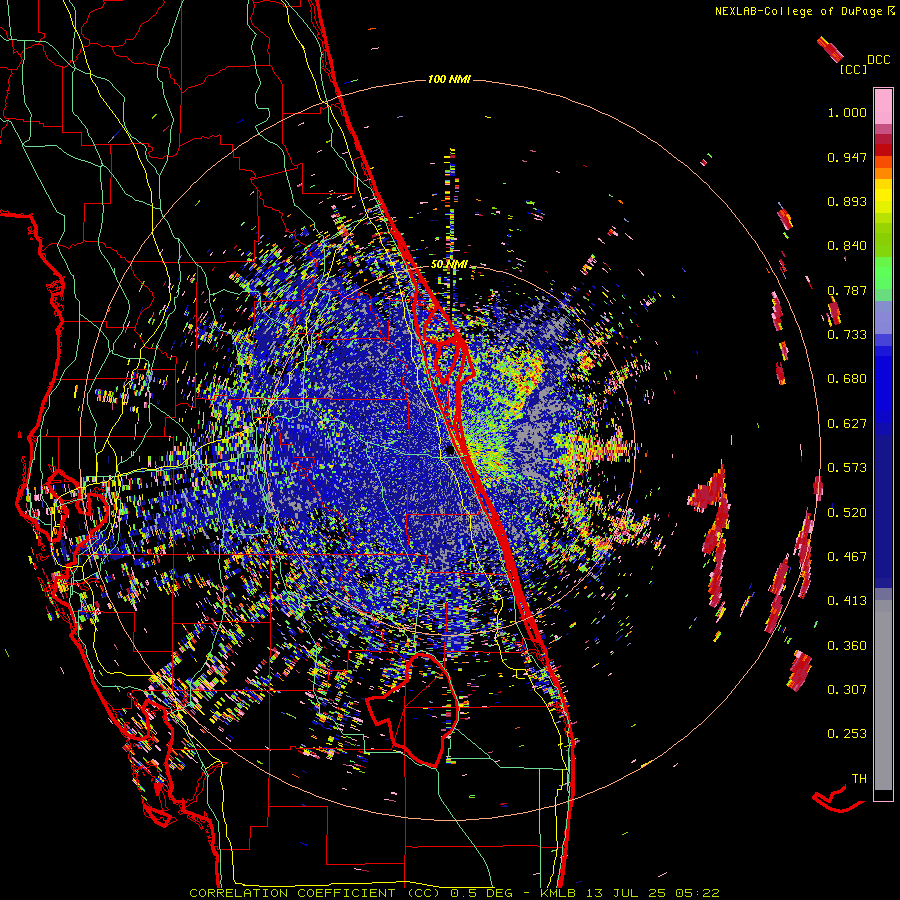The image size is (900, 900).
Task: Click the pink top segment of the color bar
Action: (x=883, y=107)
